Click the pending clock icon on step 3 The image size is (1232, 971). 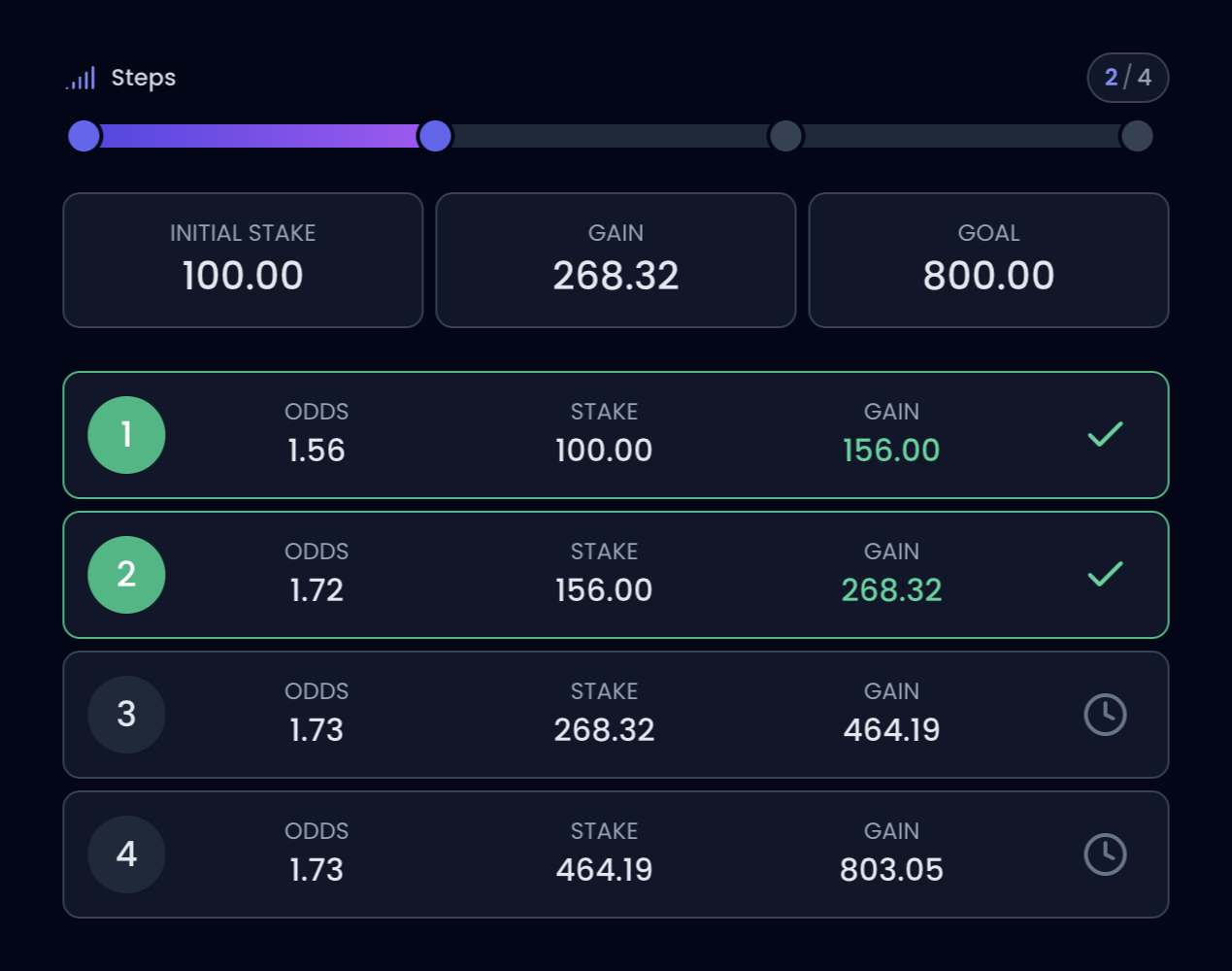point(1105,715)
